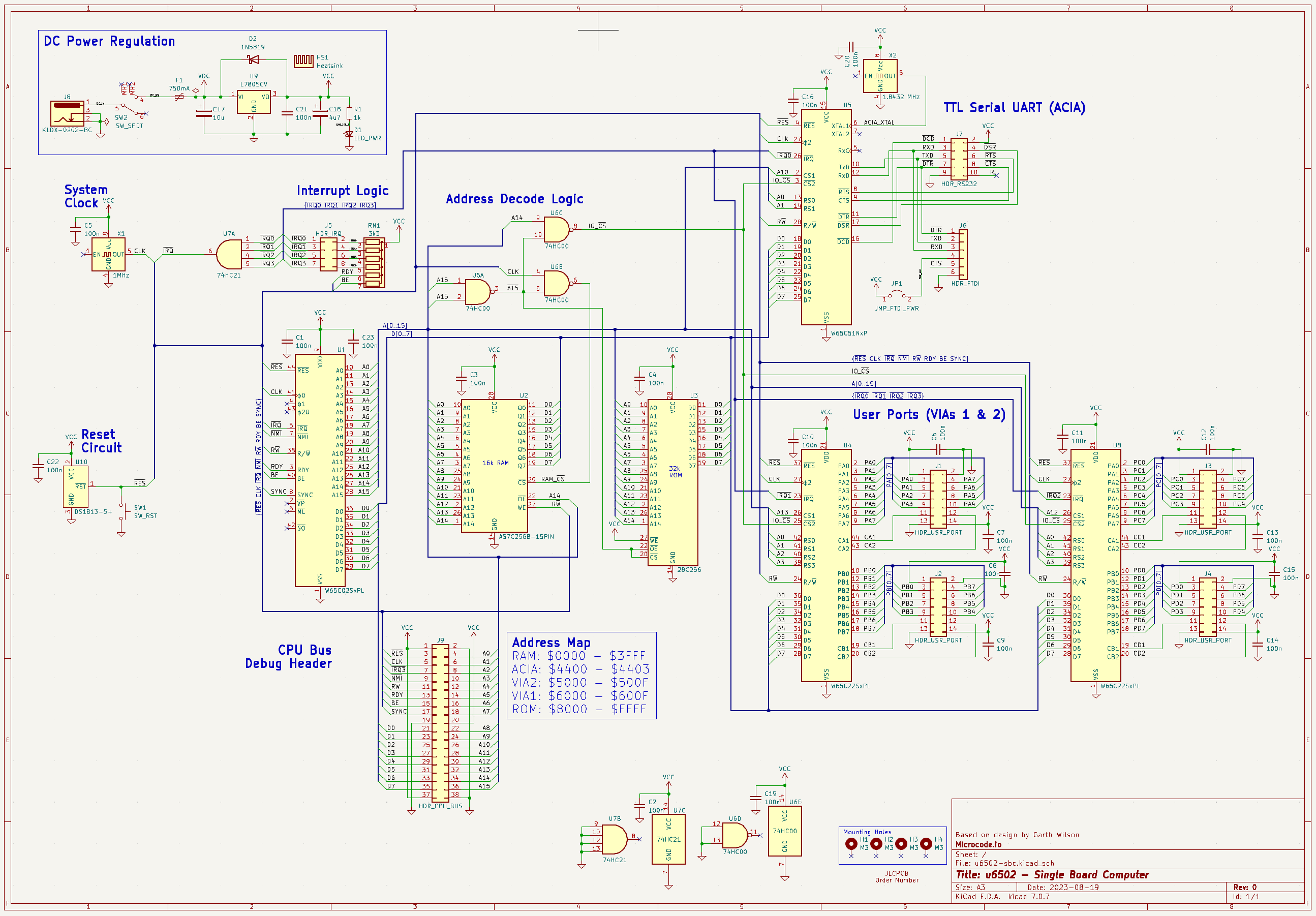Select the 32k ROM chip U3
The image size is (1316, 916).
[x=672, y=481]
